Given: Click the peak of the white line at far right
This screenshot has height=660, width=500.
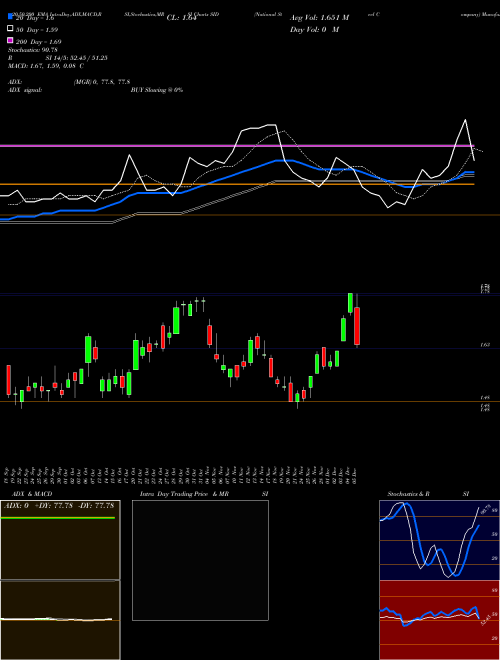Looking at the screenshot, I should tap(465, 120).
